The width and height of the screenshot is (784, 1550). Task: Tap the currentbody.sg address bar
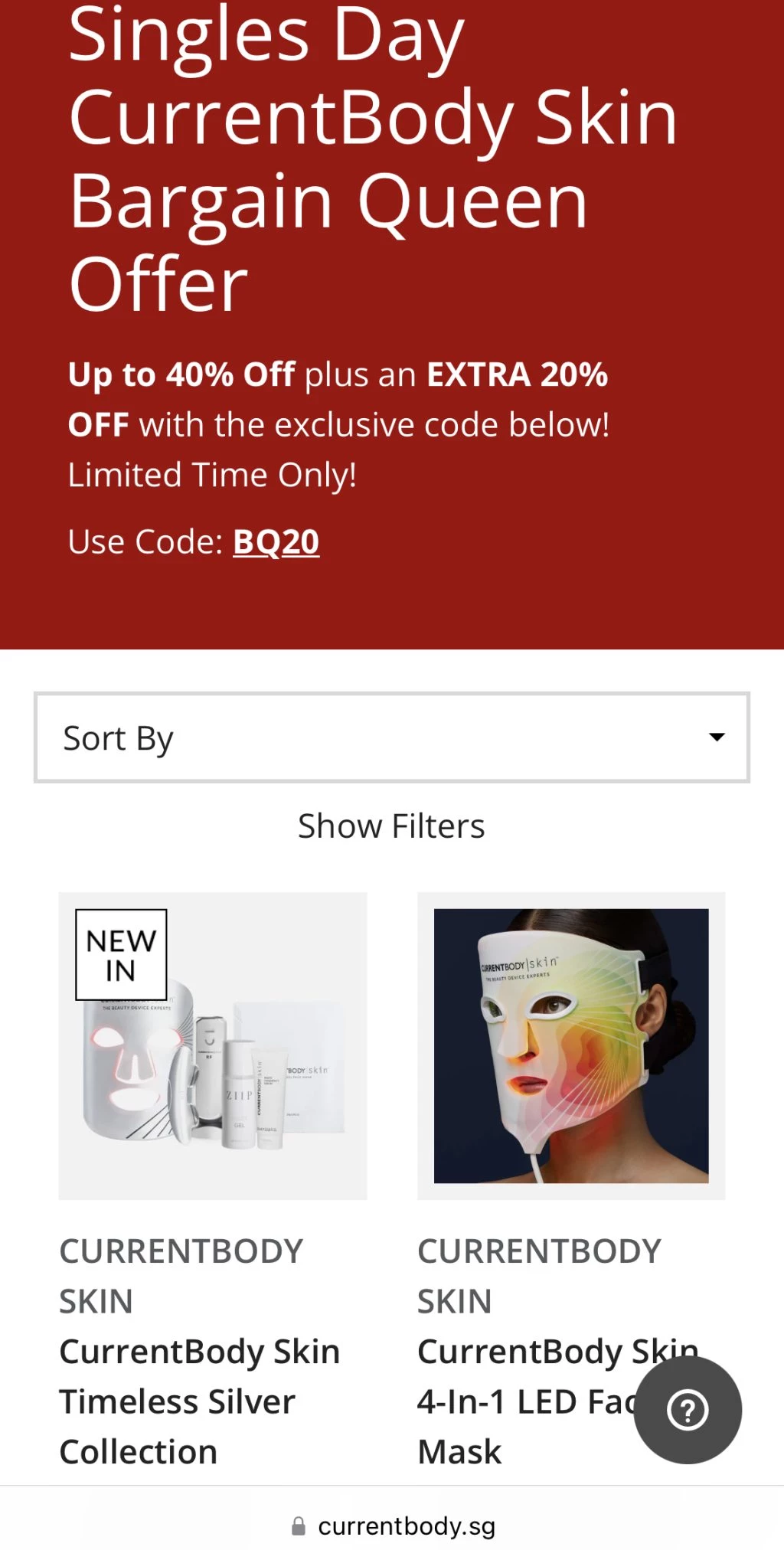pos(392,1526)
